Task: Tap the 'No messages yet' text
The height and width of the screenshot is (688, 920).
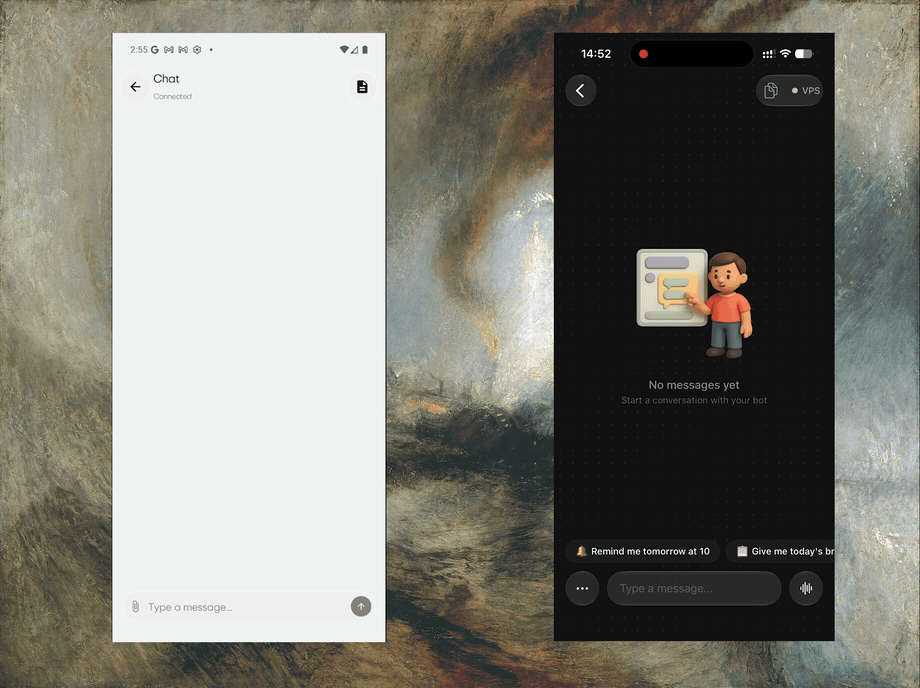Action: (x=694, y=385)
